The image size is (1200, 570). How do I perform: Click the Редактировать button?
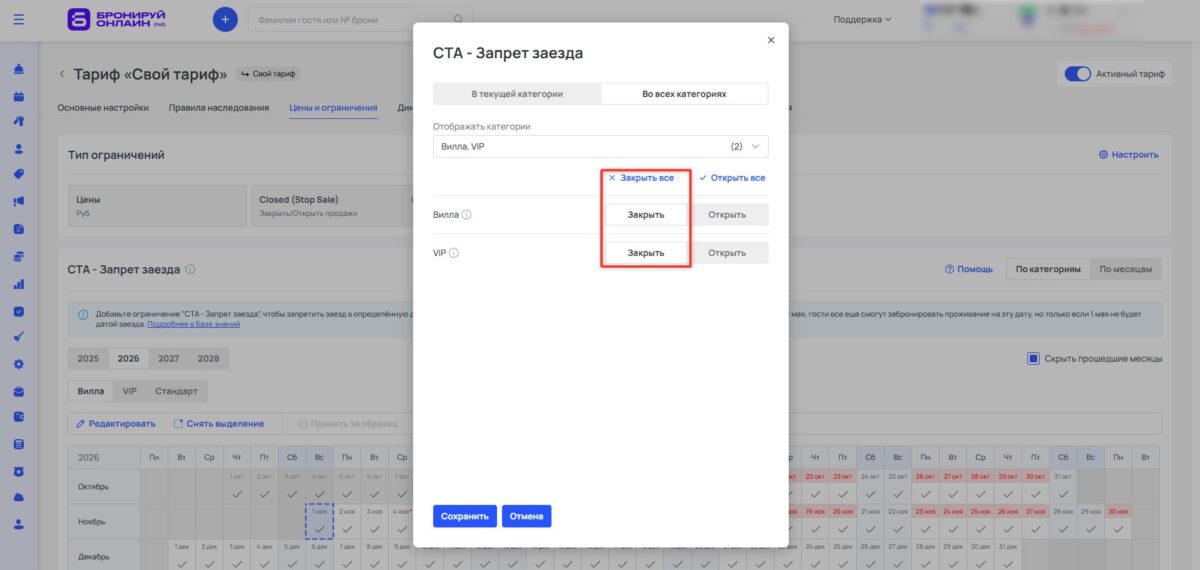116,424
